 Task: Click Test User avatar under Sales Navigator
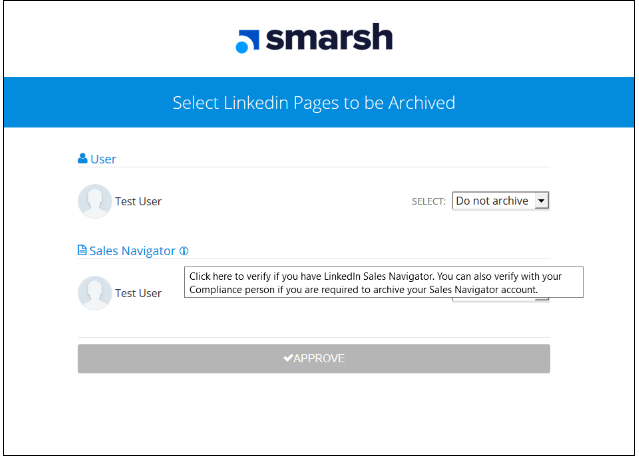tap(95, 293)
